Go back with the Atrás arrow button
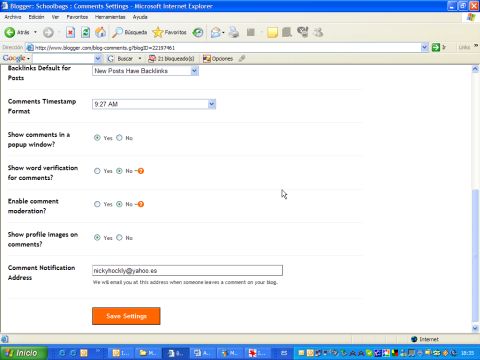Screen dimensions: 480x360 [17, 32]
